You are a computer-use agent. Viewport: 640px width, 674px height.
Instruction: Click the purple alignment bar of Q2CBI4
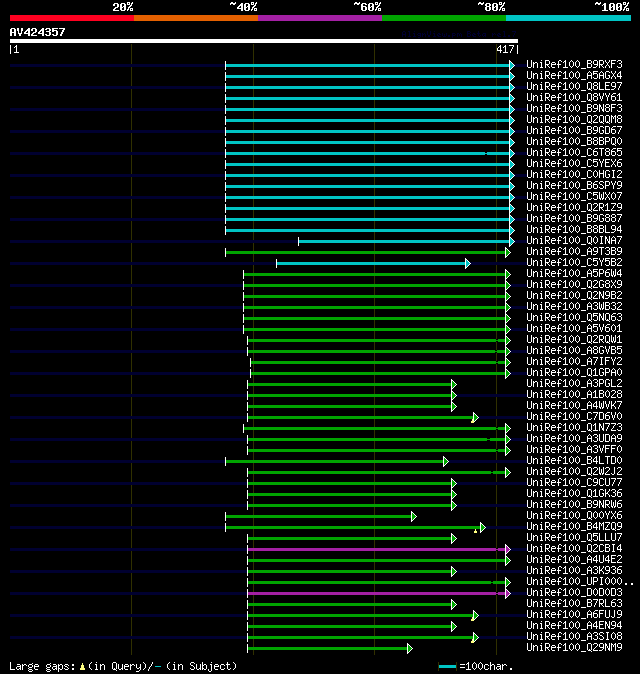(x=377, y=549)
